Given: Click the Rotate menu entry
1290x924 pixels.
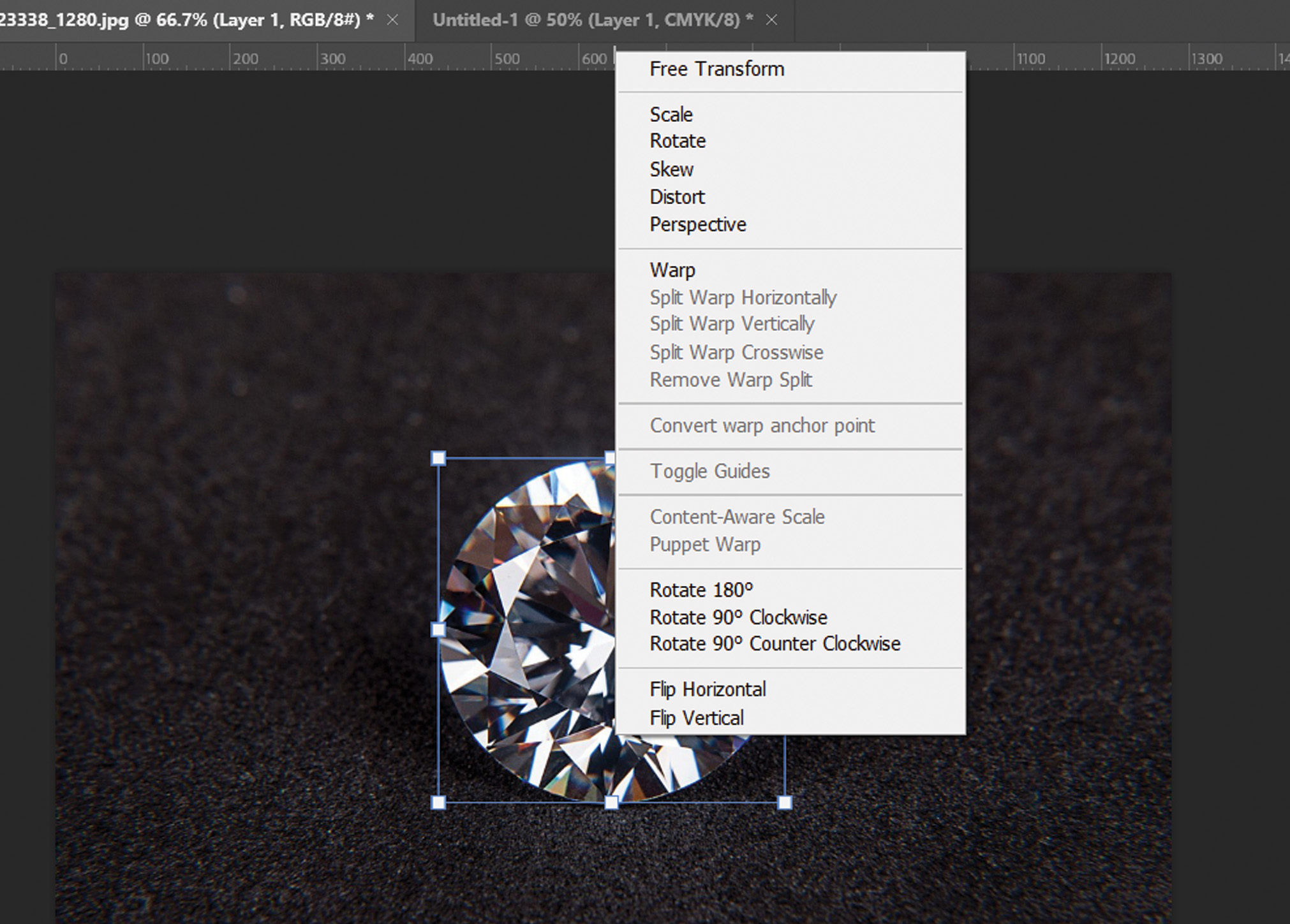Looking at the screenshot, I should [x=677, y=141].
